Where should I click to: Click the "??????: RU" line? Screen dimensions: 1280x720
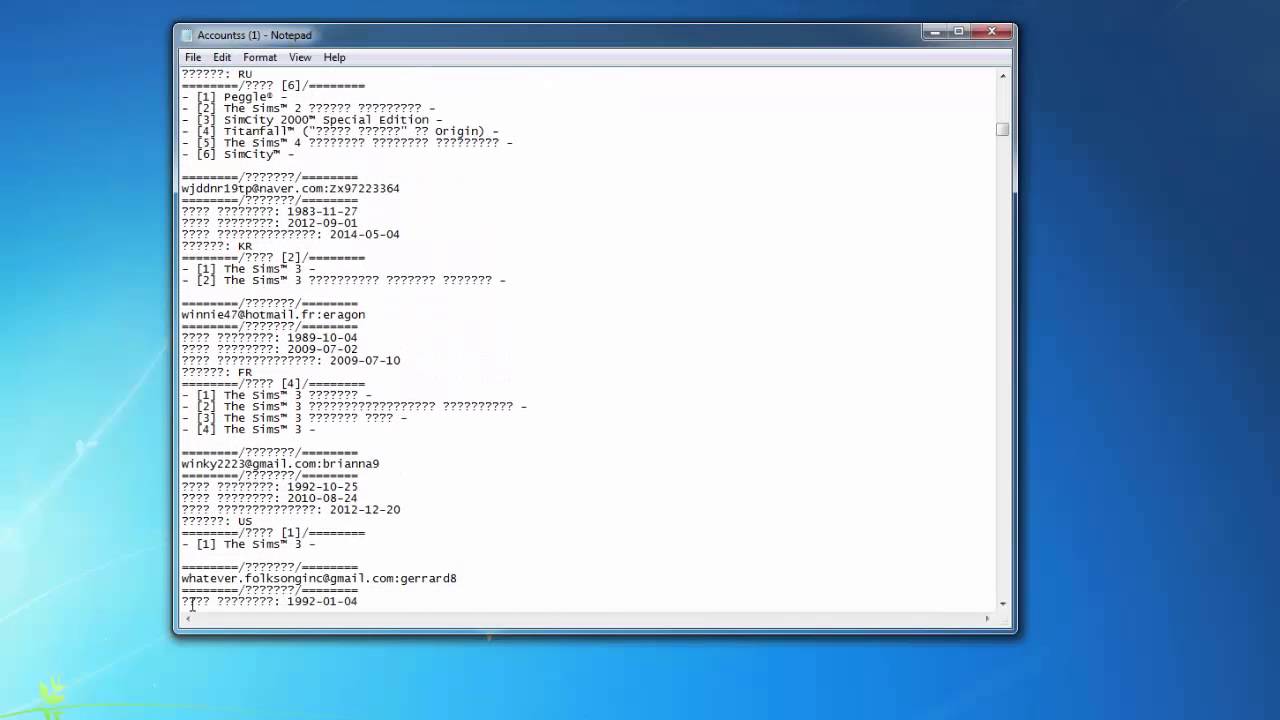pos(217,74)
